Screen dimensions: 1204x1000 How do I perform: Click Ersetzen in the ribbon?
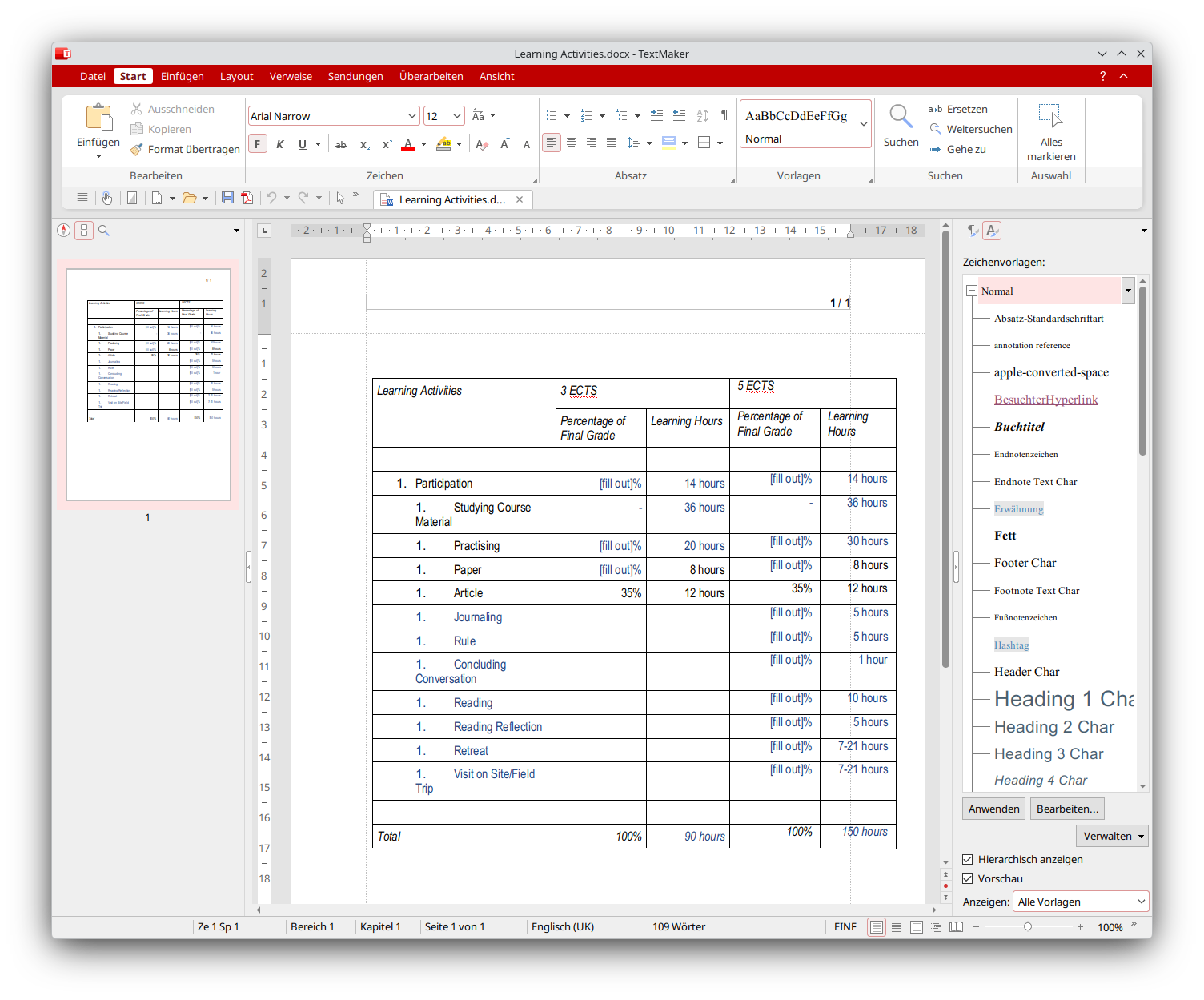coord(958,109)
